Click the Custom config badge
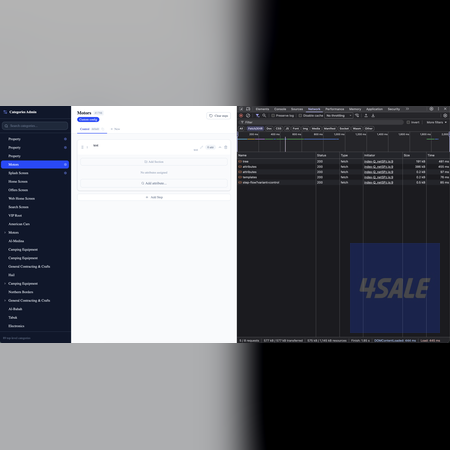The width and height of the screenshot is (450, 450). coord(88,119)
